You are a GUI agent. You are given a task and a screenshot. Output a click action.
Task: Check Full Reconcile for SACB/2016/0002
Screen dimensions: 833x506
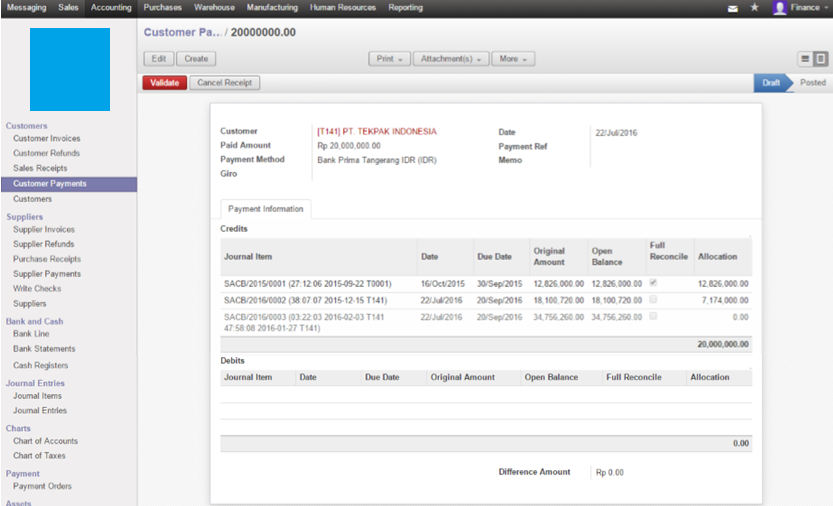653,300
